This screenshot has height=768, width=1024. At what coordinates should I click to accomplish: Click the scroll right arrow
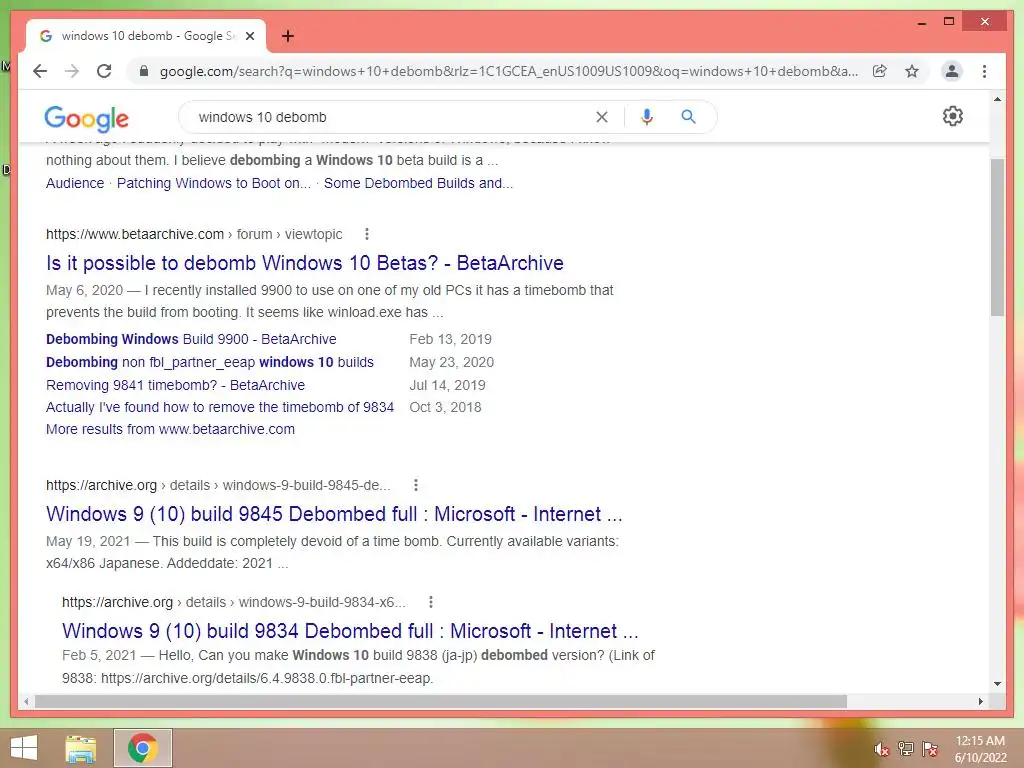click(980, 701)
